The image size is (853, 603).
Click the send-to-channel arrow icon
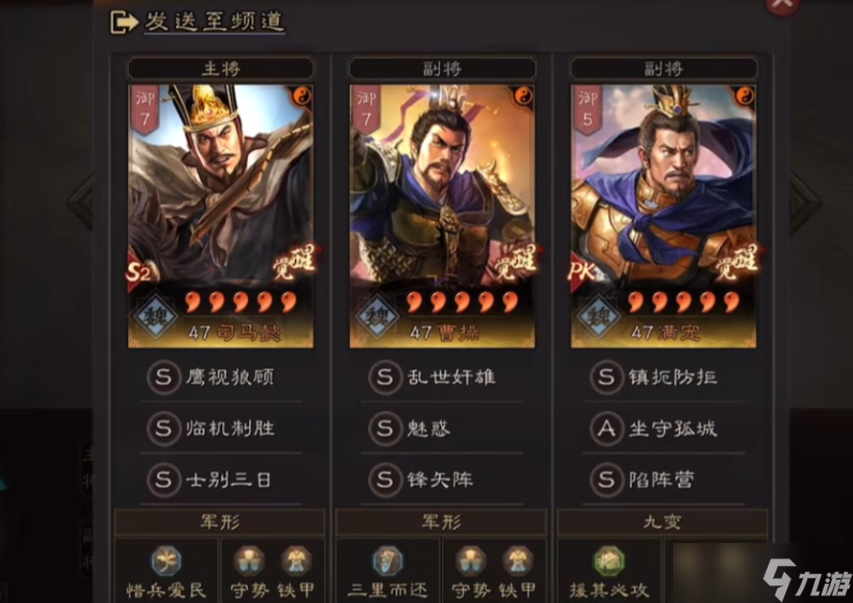pos(123,22)
